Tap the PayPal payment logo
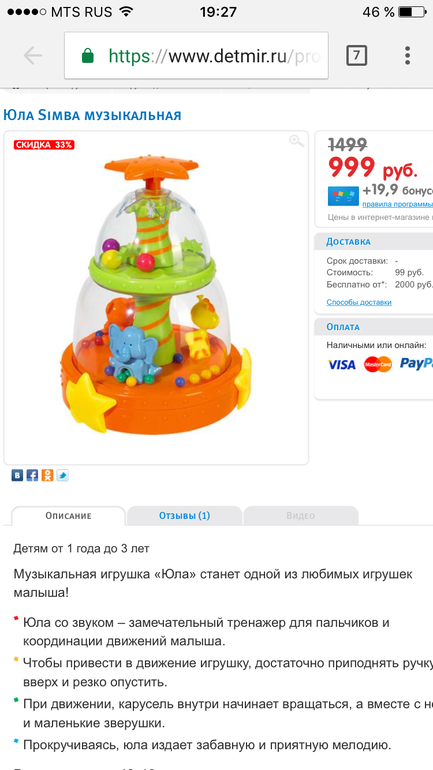 tap(416, 363)
